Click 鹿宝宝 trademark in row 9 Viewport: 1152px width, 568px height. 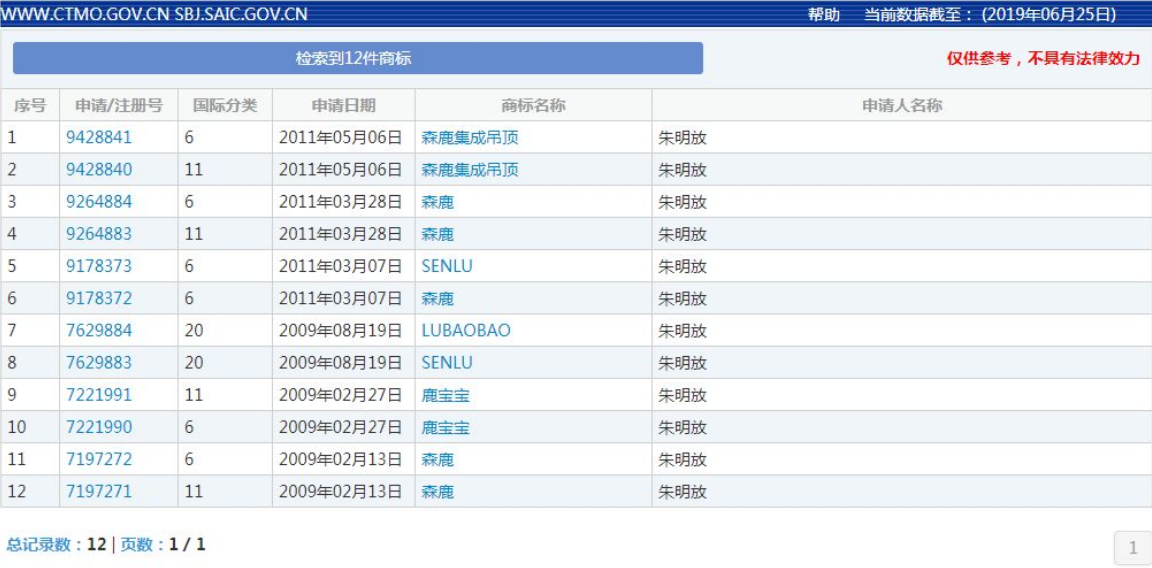point(446,395)
